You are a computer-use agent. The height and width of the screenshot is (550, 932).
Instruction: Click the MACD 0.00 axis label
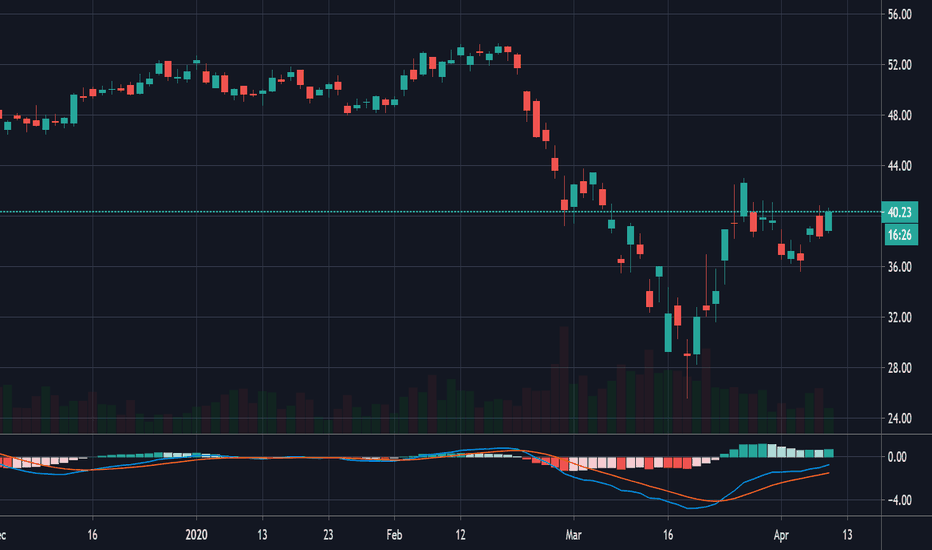pos(897,457)
